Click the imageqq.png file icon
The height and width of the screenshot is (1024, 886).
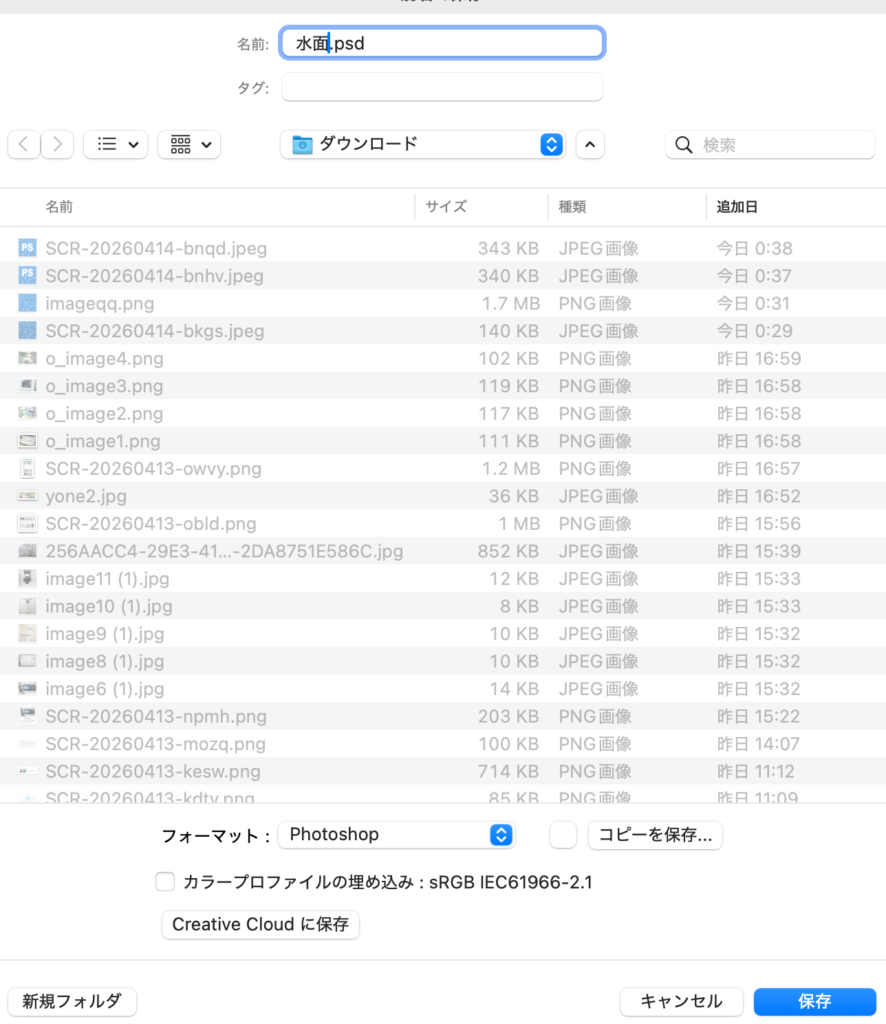(x=28, y=303)
